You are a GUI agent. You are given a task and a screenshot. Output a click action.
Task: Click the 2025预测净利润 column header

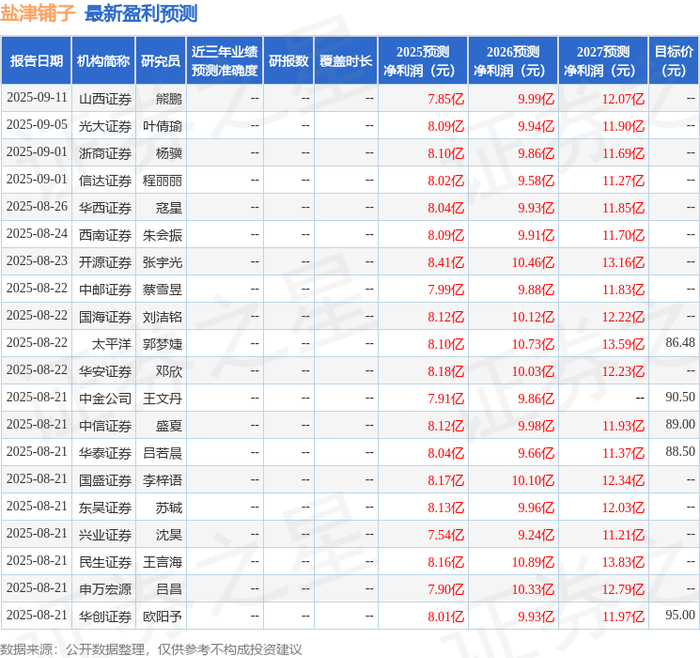[x=423, y=61]
